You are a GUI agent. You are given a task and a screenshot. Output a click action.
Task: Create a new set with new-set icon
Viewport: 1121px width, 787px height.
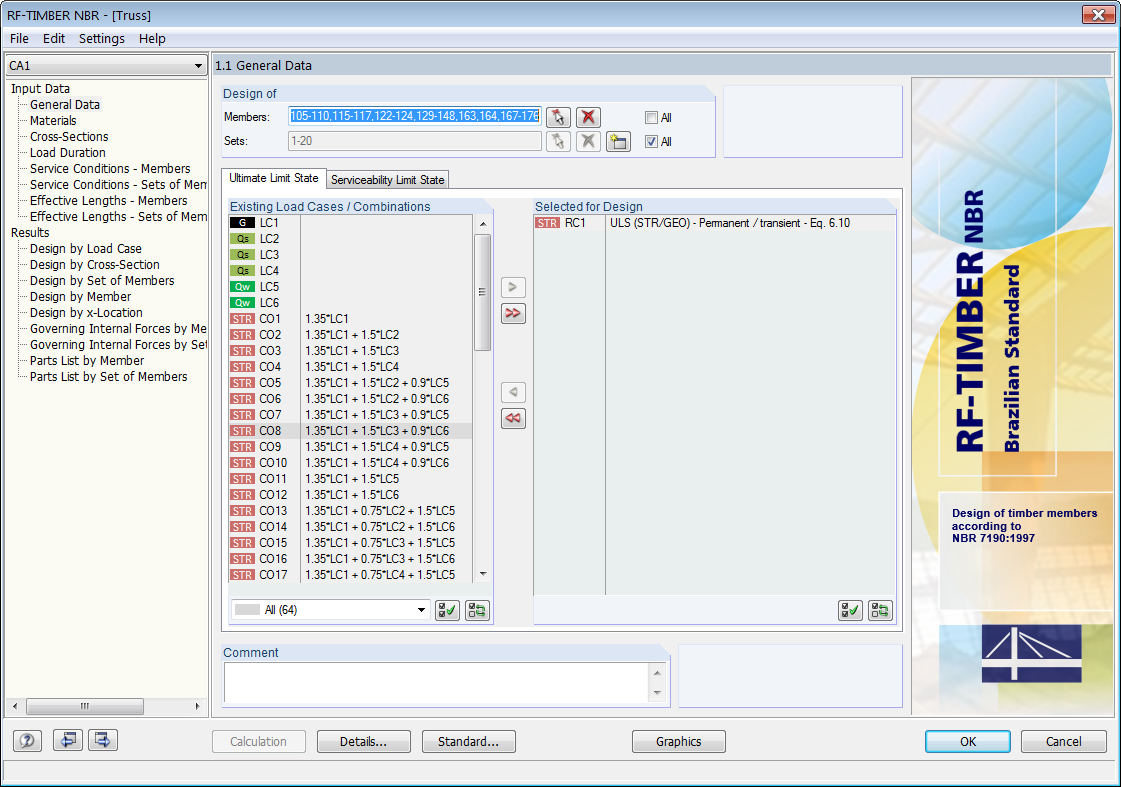coord(618,140)
